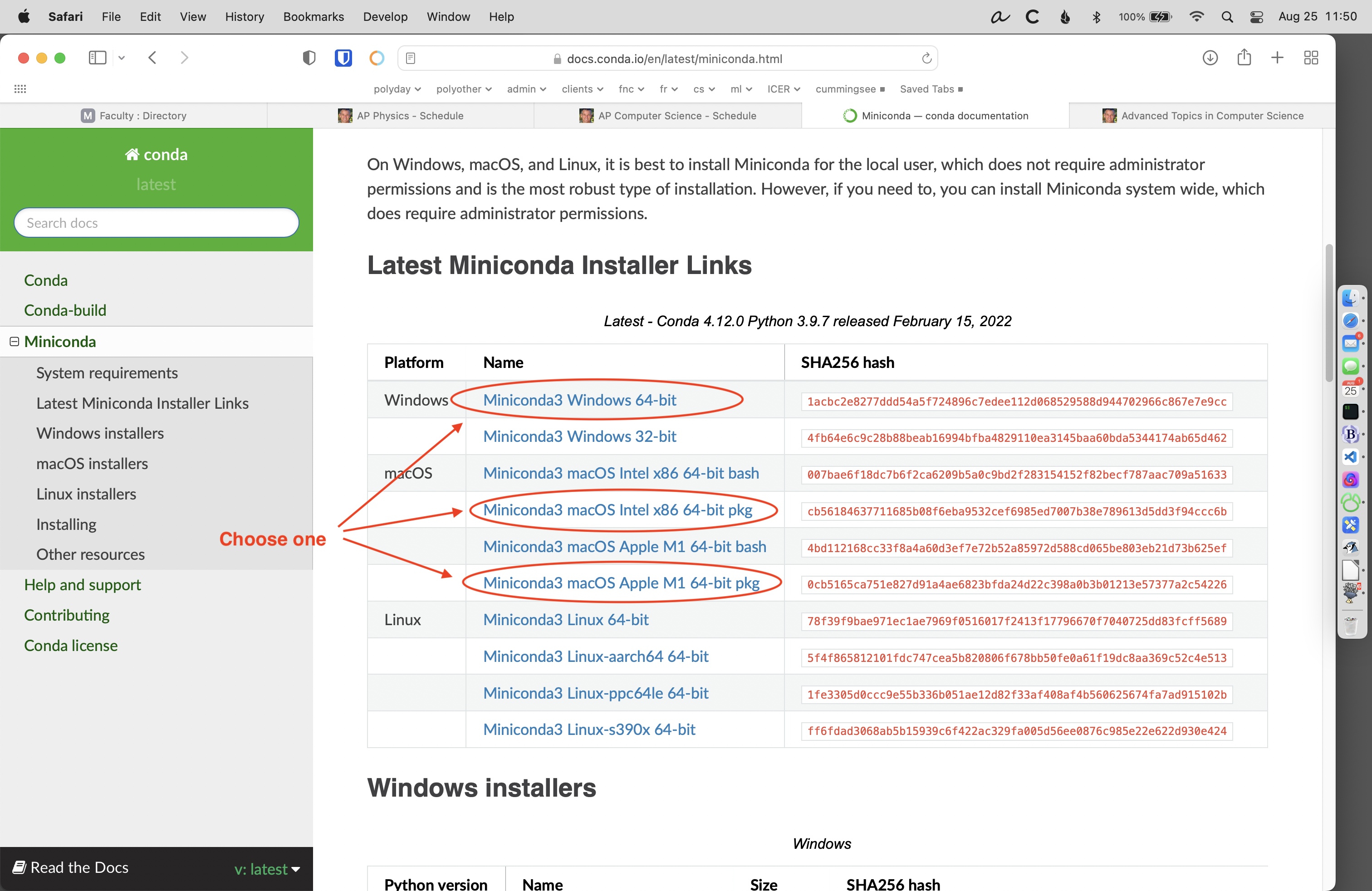Expand fnc bookmarks folder

(x=631, y=89)
